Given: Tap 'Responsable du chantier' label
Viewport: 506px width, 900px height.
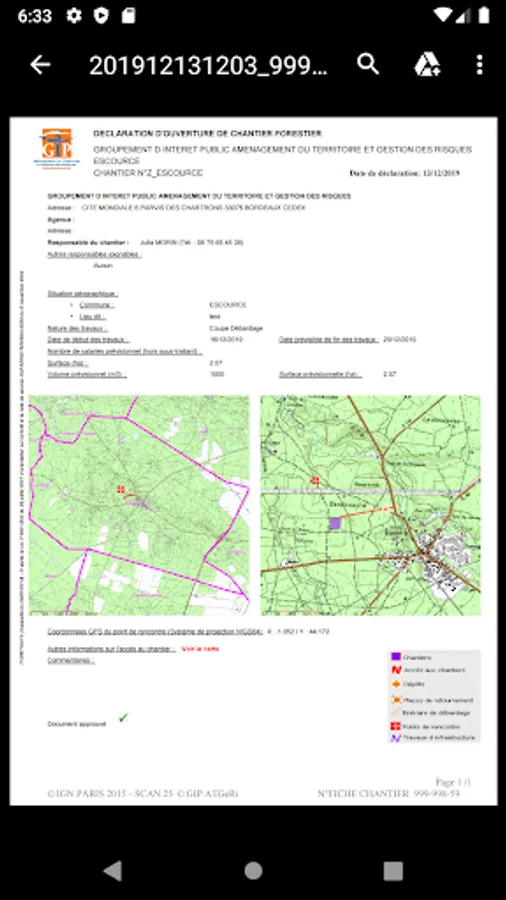Looking at the screenshot, I should click(88, 242).
